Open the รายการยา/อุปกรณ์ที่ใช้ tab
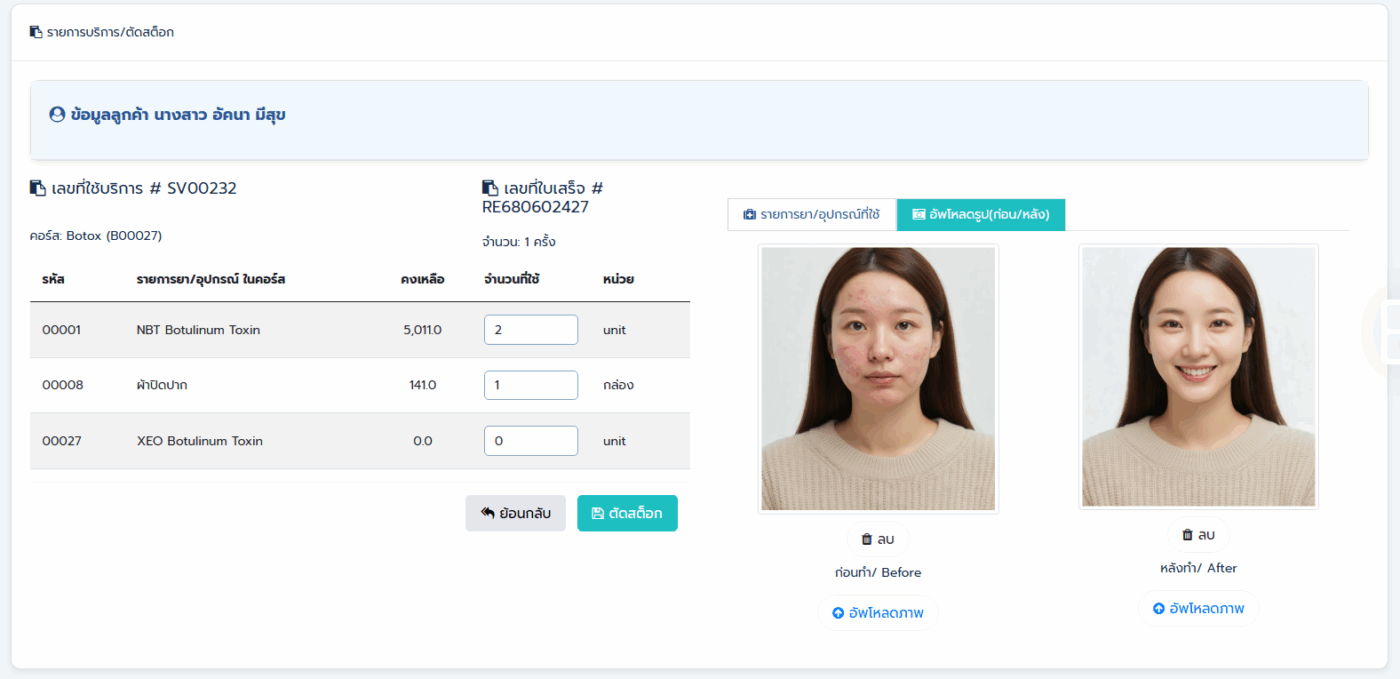 pyautogui.click(x=811, y=214)
